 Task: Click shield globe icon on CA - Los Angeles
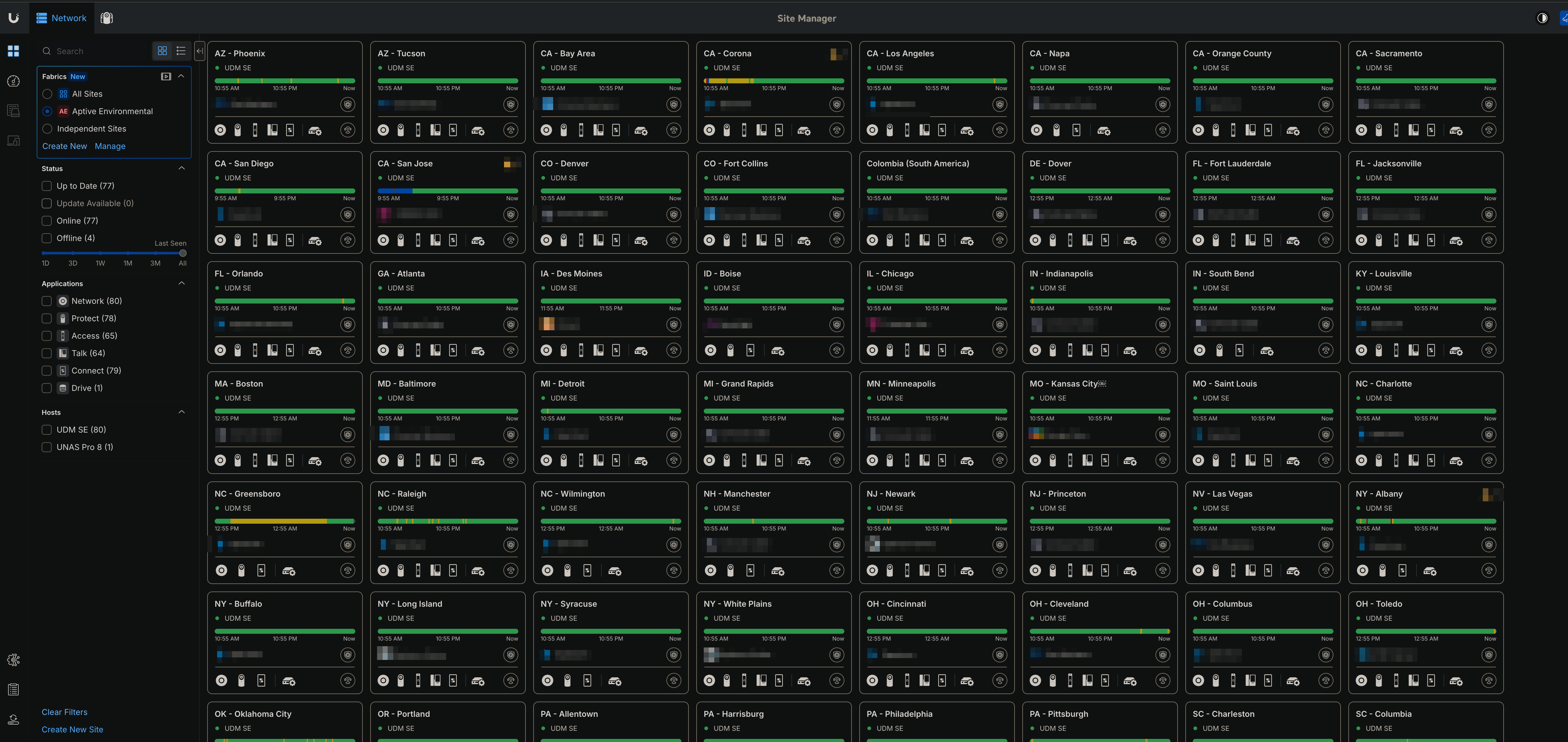pyautogui.click(x=1000, y=104)
